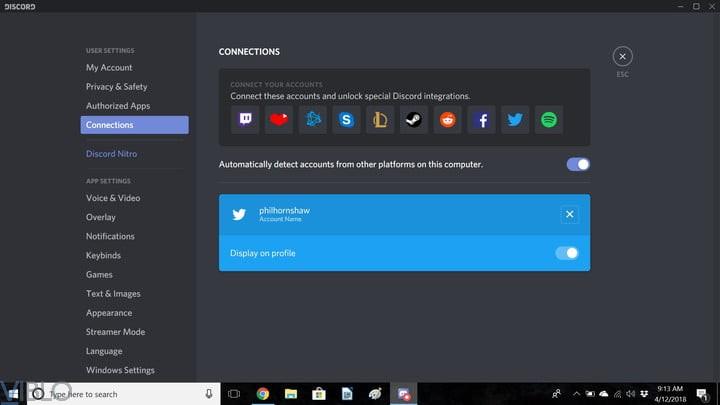Connect a Facebook account
720x405 pixels.
click(481, 120)
